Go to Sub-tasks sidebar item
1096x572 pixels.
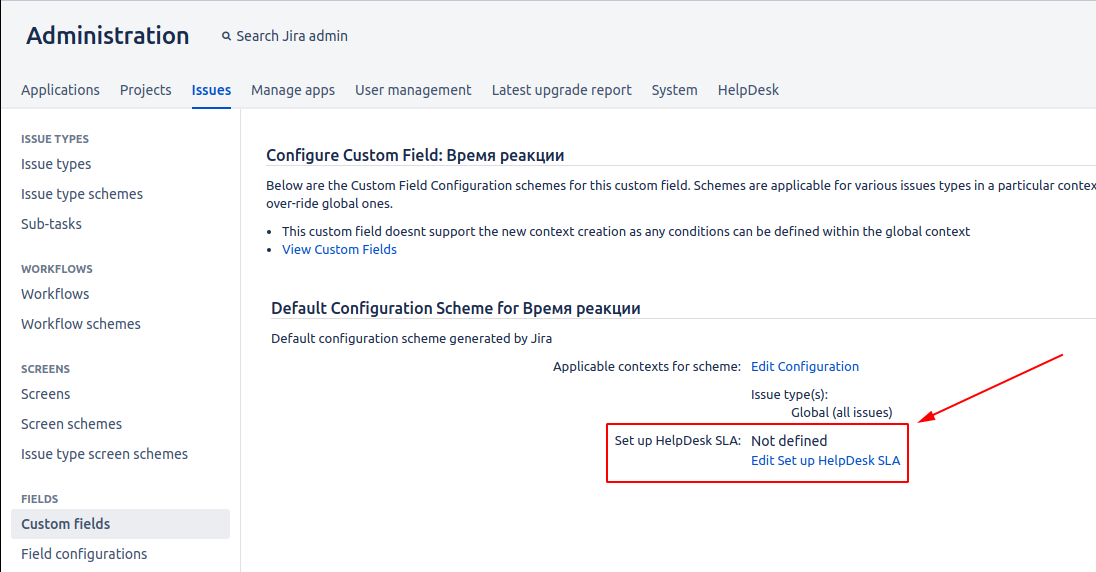[x=51, y=224]
